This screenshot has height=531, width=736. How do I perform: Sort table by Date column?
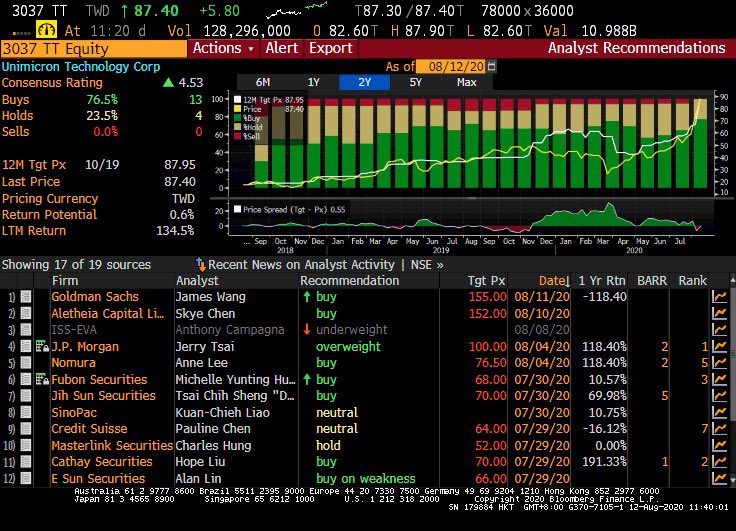click(554, 281)
